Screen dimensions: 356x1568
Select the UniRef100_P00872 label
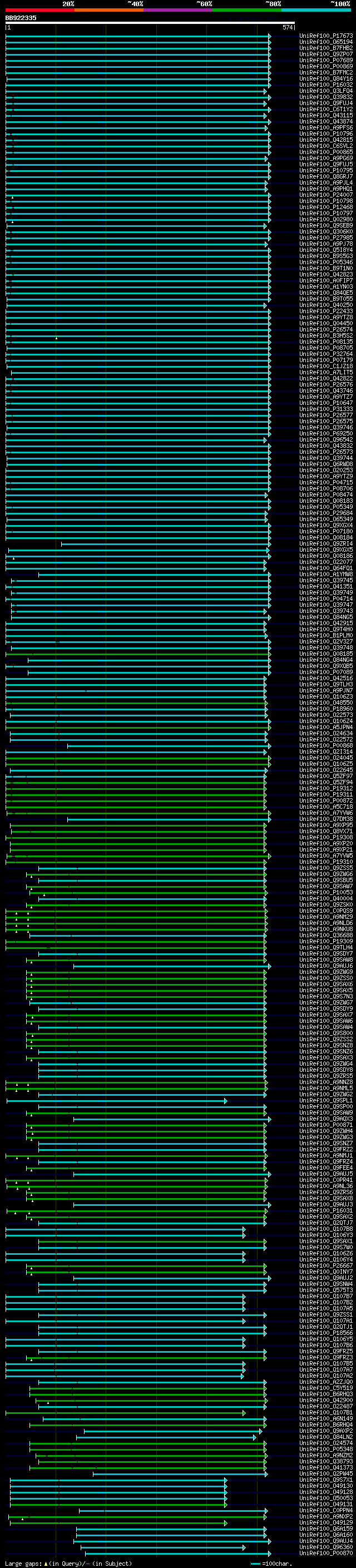(326, 800)
